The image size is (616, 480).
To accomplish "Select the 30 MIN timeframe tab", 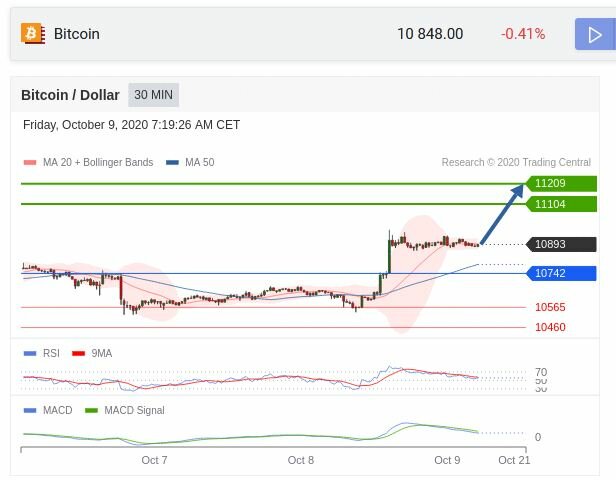I will point(153,95).
